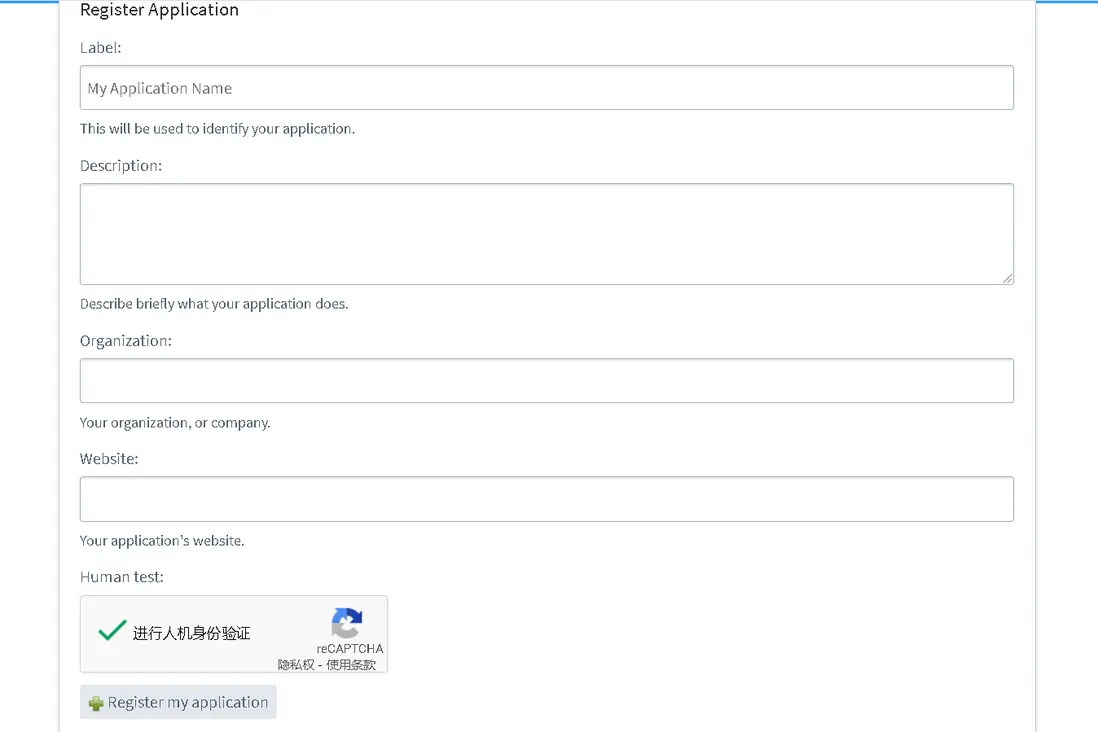This screenshot has height=732, width=1098.
Task: Click the "Description:" field caption
Action: tap(121, 165)
